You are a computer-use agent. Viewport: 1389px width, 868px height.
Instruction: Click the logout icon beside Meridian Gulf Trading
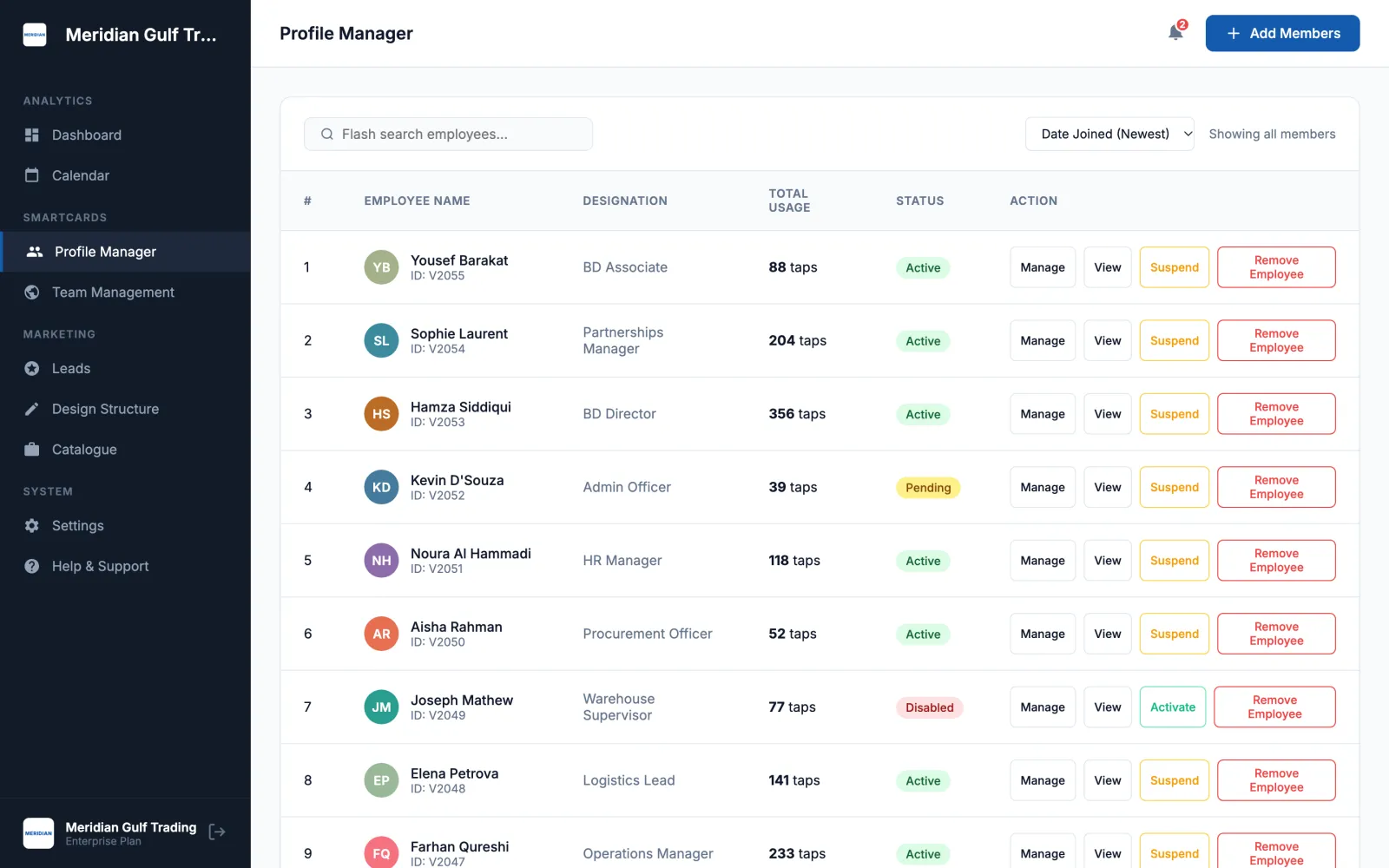217,832
